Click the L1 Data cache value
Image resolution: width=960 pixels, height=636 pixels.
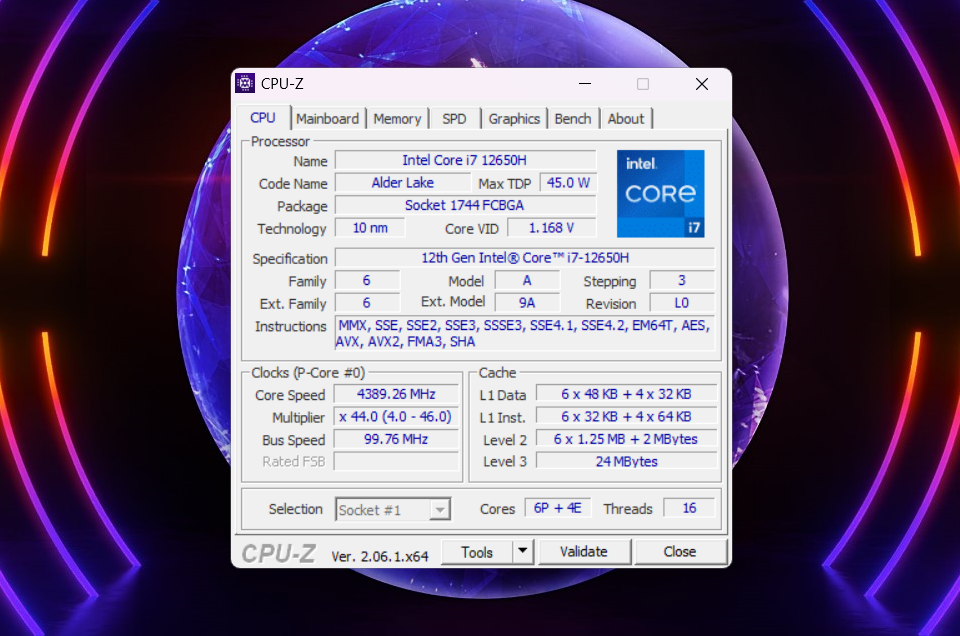(626, 394)
